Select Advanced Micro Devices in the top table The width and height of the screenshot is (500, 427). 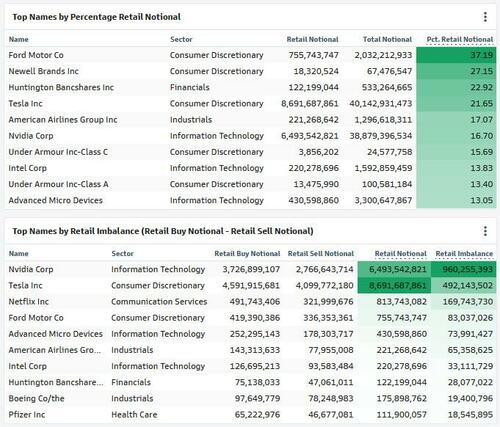click(x=55, y=200)
